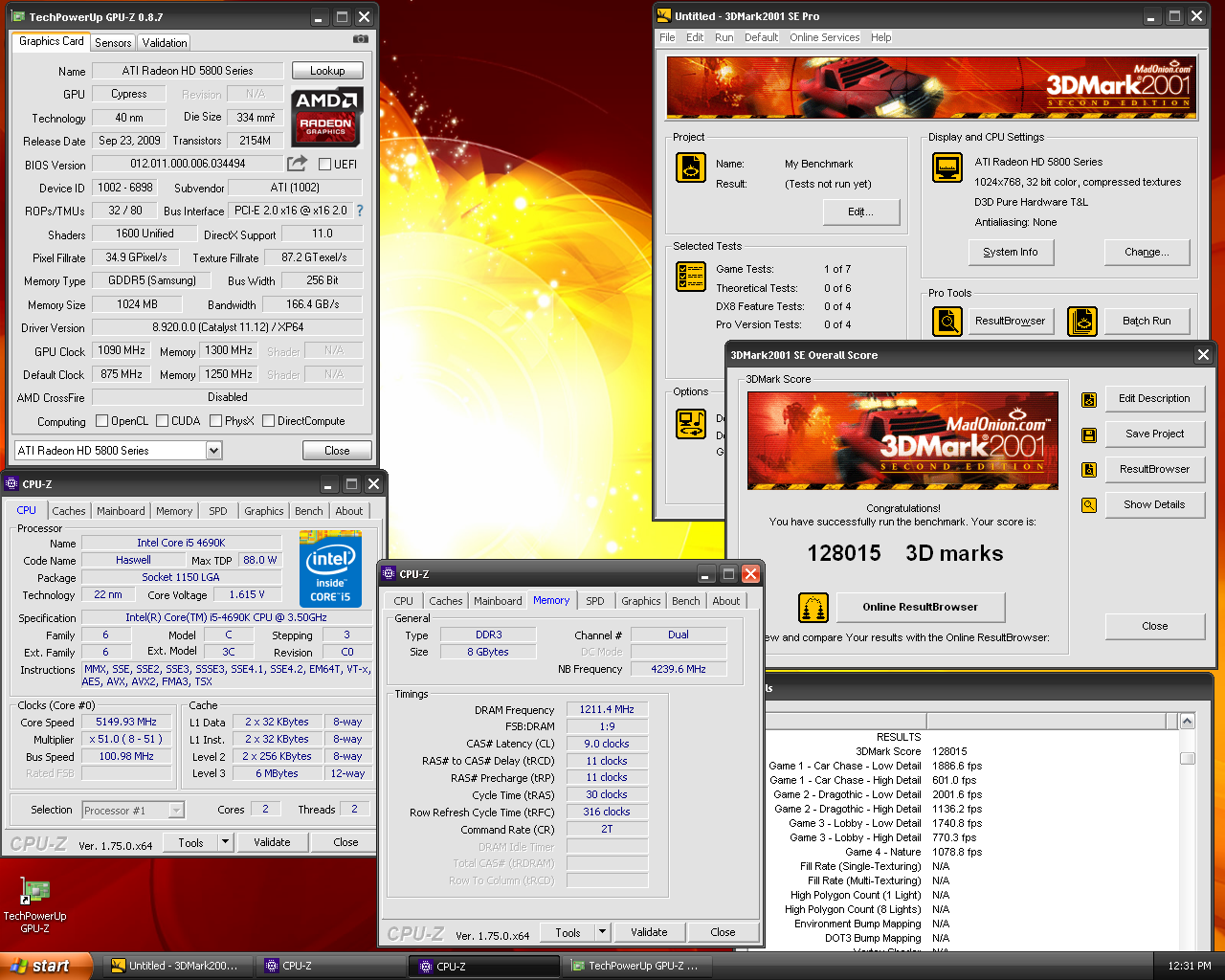Viewport: 1225px width, 980px height.
Task: Open the Mainboard tab in the CPU-Z CPU window
Action: 122,511
